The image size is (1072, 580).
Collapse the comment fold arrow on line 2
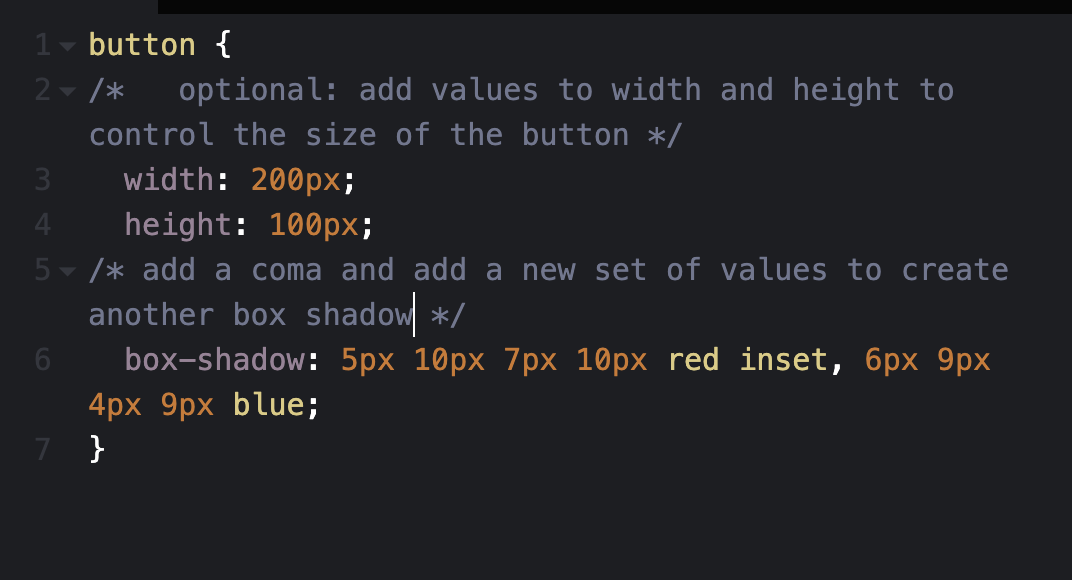(68, 91)
